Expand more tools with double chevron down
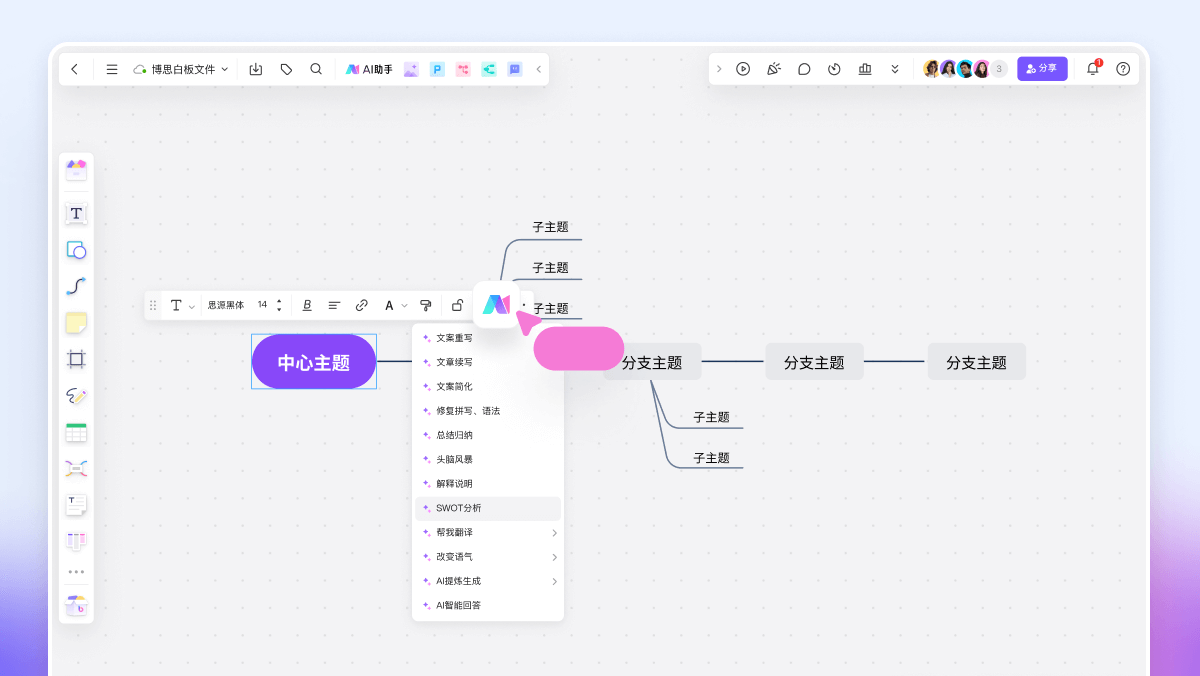The image size is (1200, 676). tap(895, 69)
